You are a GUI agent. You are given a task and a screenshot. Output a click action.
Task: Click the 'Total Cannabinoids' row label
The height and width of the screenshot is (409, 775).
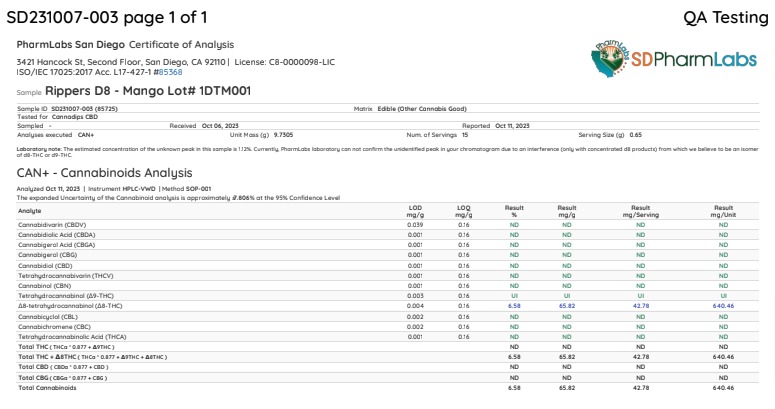47,388
